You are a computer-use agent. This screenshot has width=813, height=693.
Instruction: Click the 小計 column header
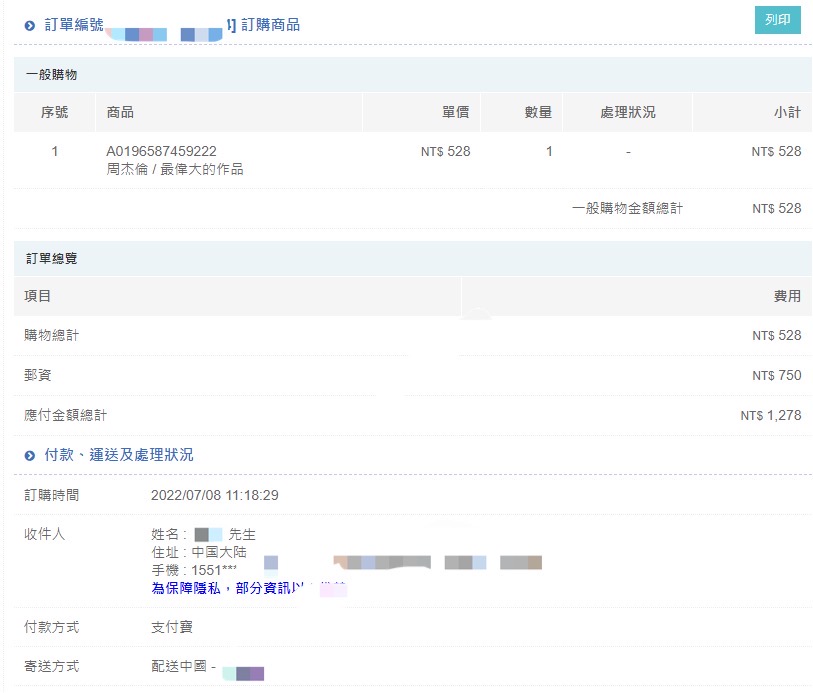(786, 112)
